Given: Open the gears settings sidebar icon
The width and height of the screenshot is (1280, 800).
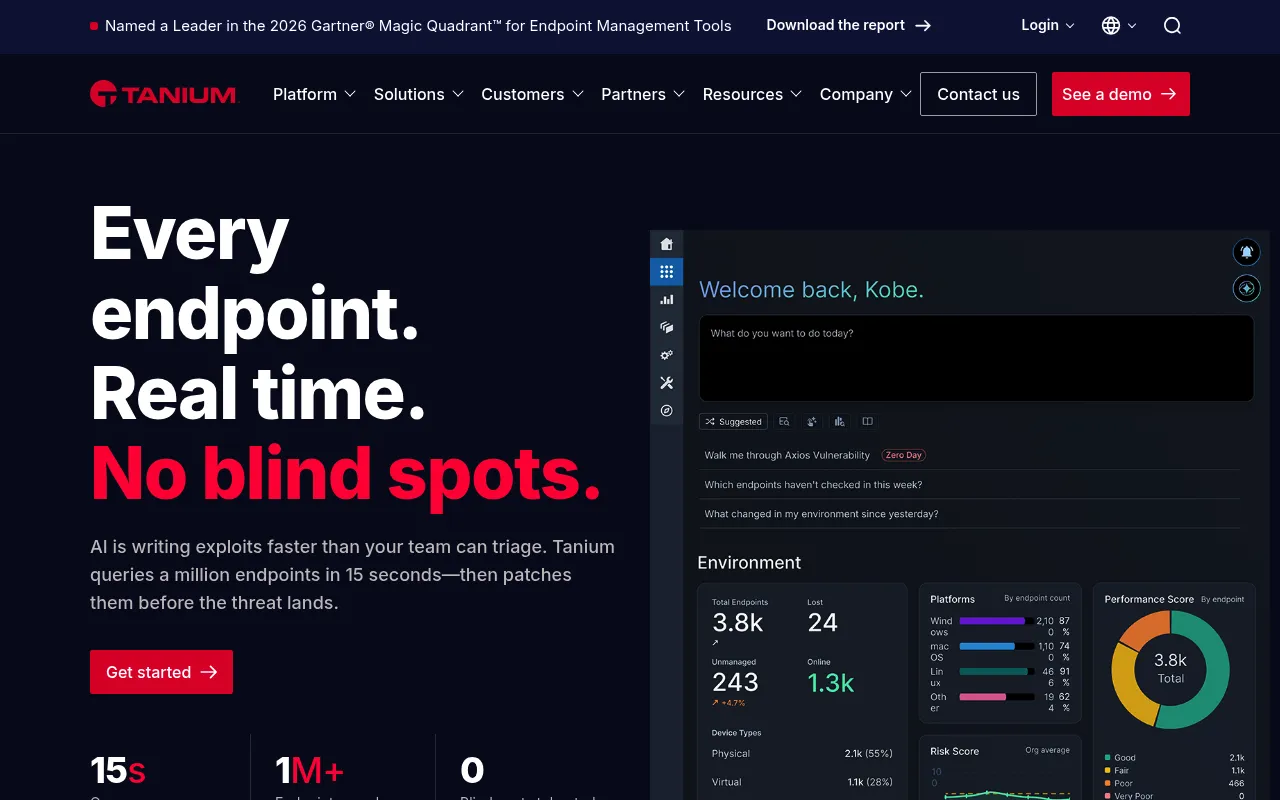Looking at the screenshot, I should (x=667, y=355).
